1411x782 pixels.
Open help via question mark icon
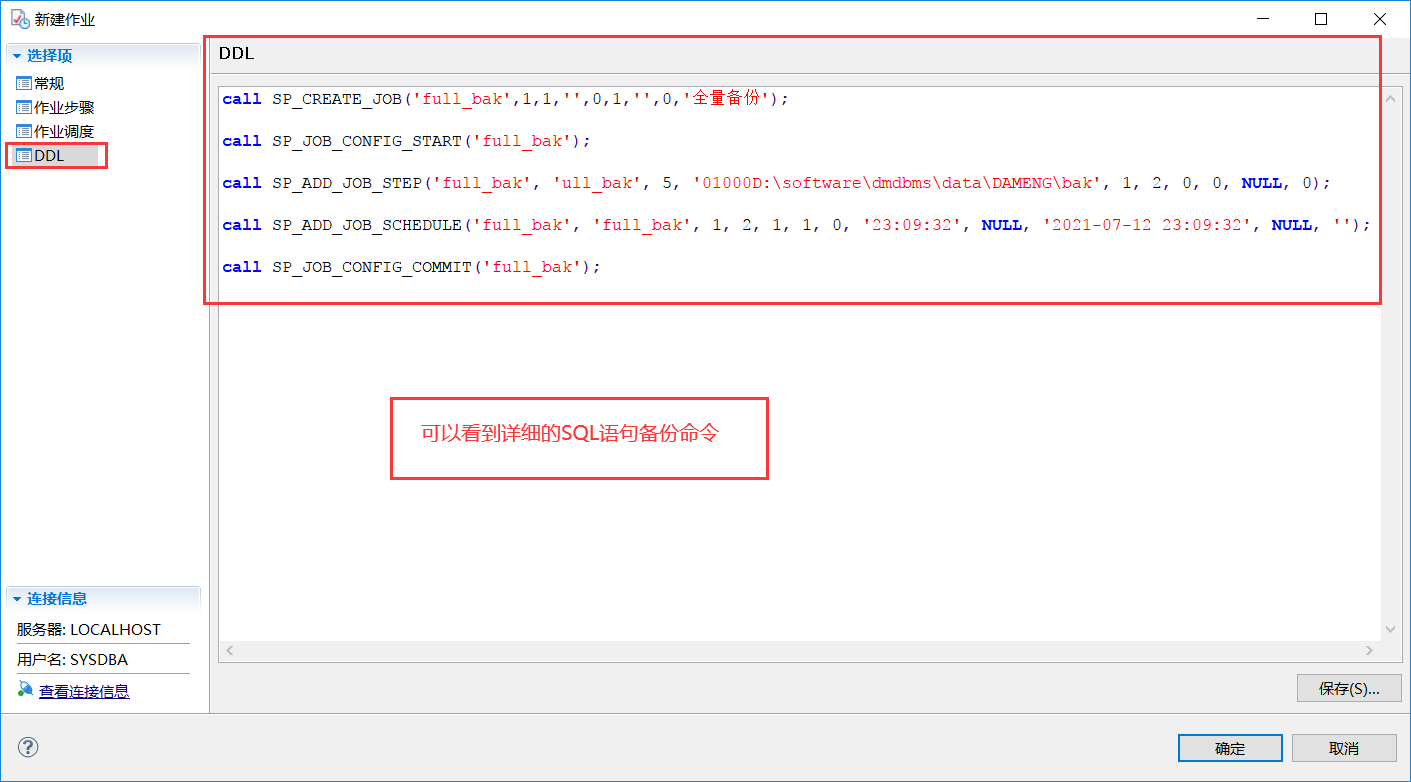[28, 747]
